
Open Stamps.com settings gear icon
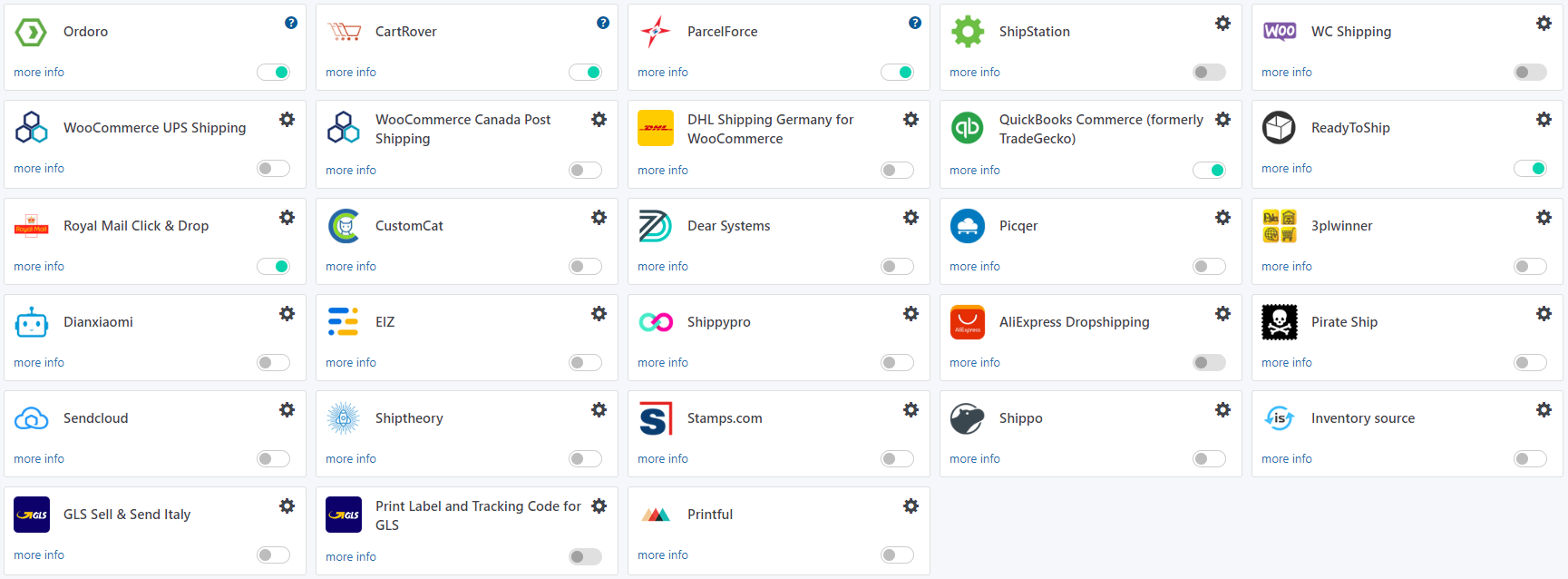(x=911, y=410)
